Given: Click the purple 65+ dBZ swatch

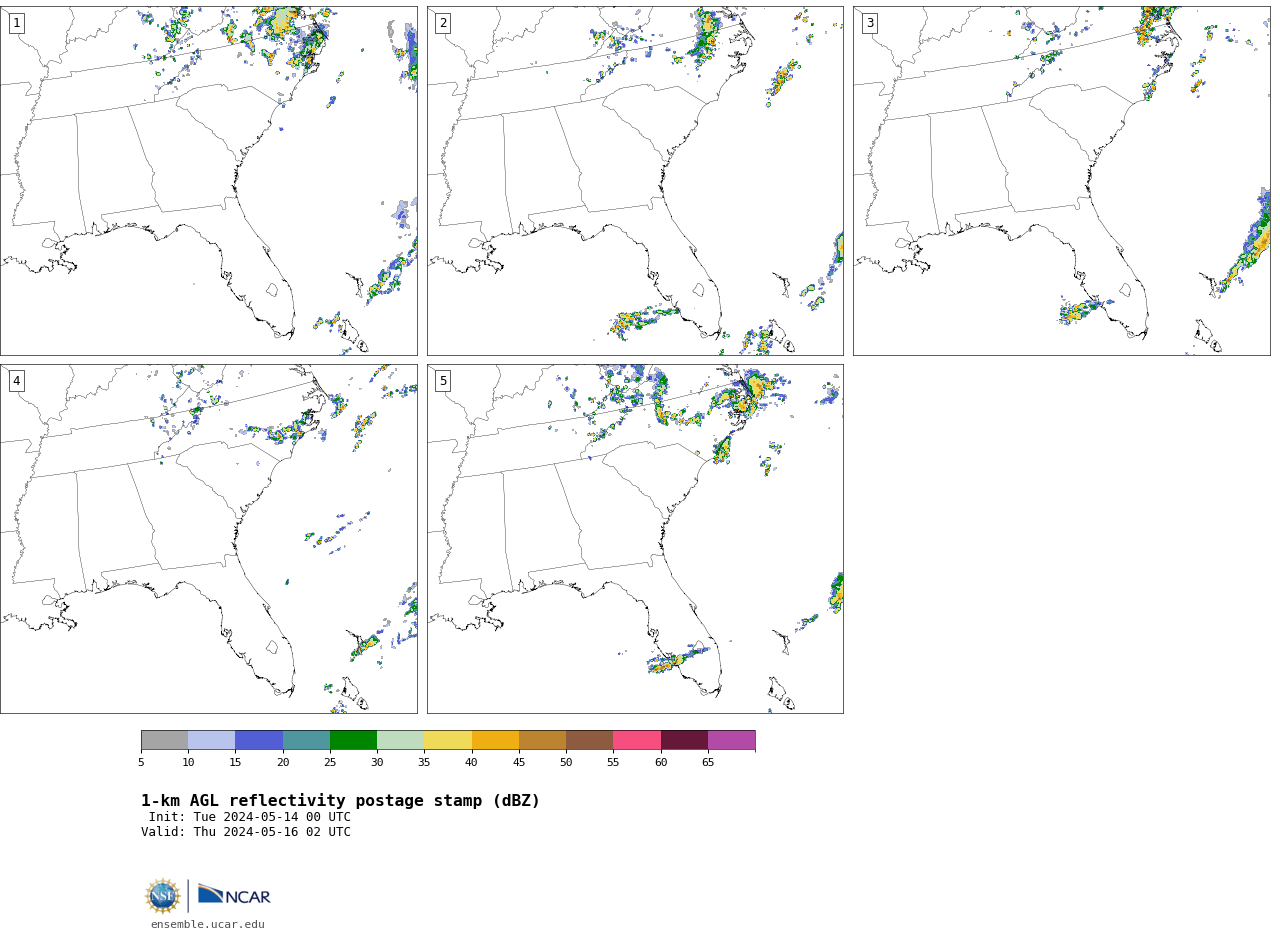Looking at the screenshot, I should click(732, 740).
